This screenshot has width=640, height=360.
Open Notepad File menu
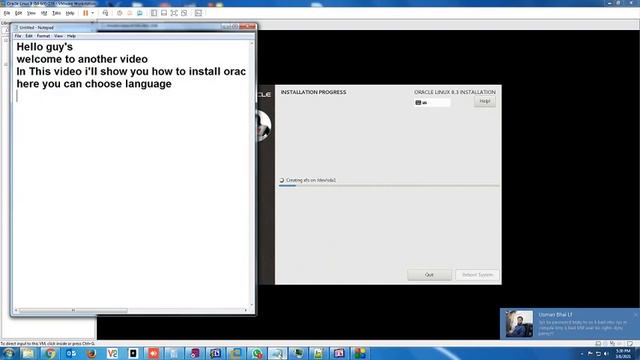point(18,36)
